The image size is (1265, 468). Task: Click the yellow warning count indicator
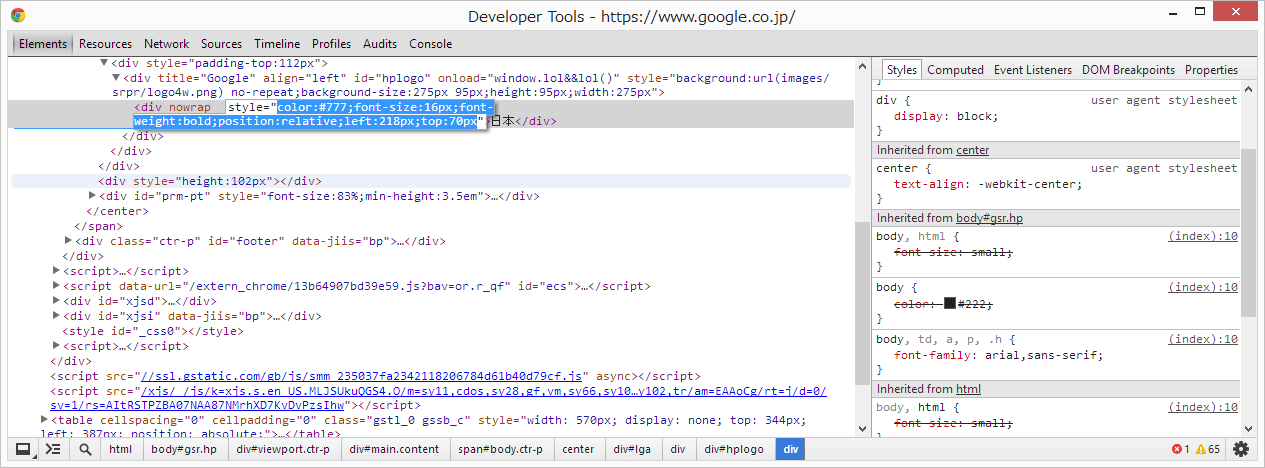tap(1207, 449)
